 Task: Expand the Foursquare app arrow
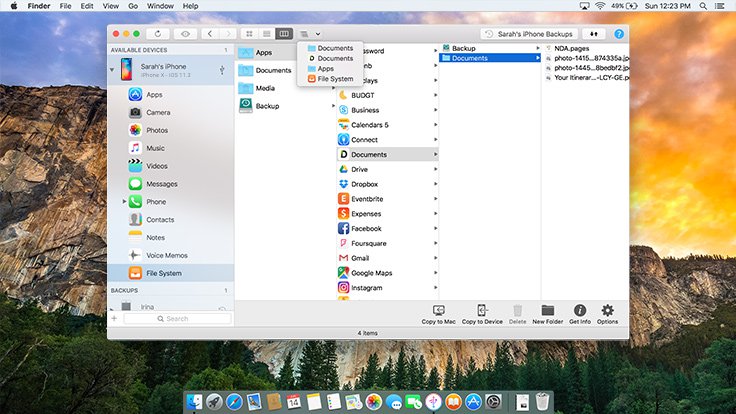coord(436,243)
